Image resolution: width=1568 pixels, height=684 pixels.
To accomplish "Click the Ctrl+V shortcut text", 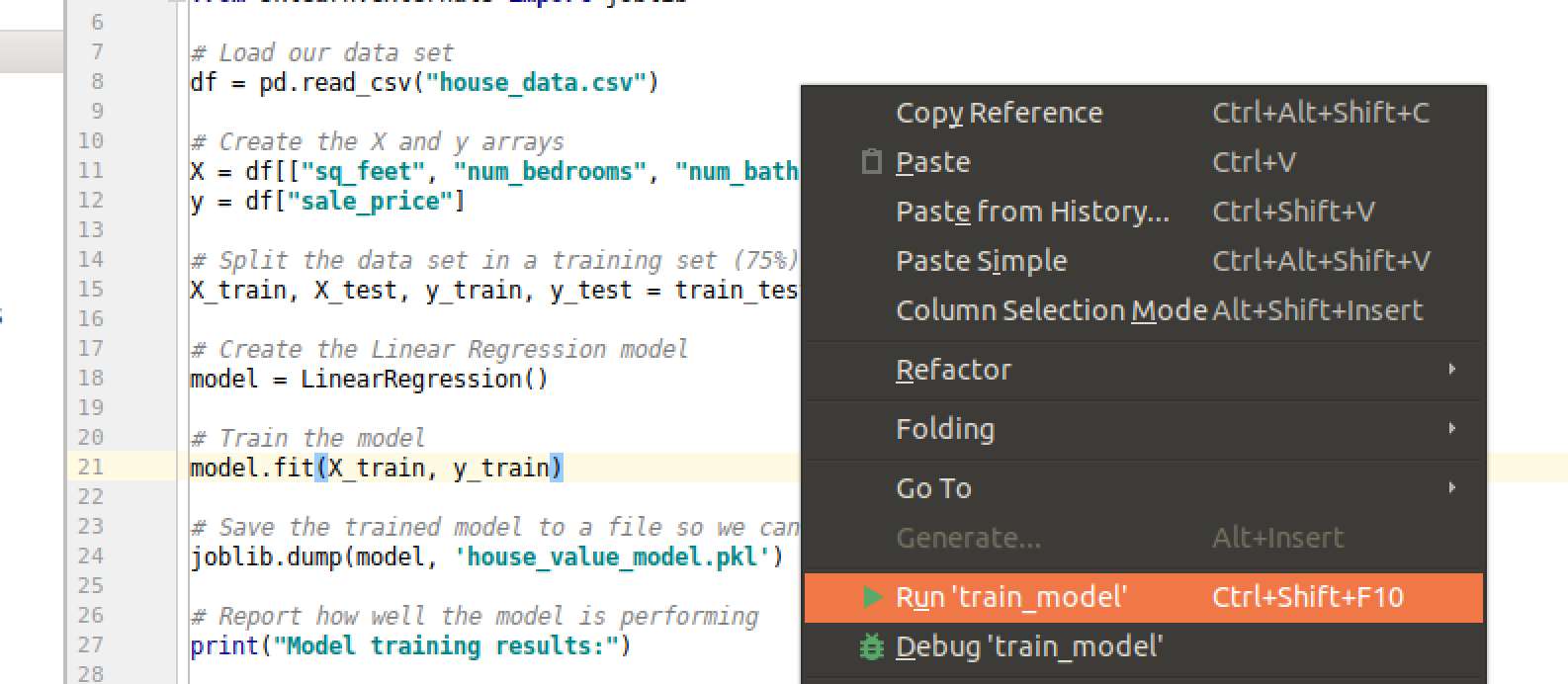I will pyautogui.click(x=1254, y=162).
